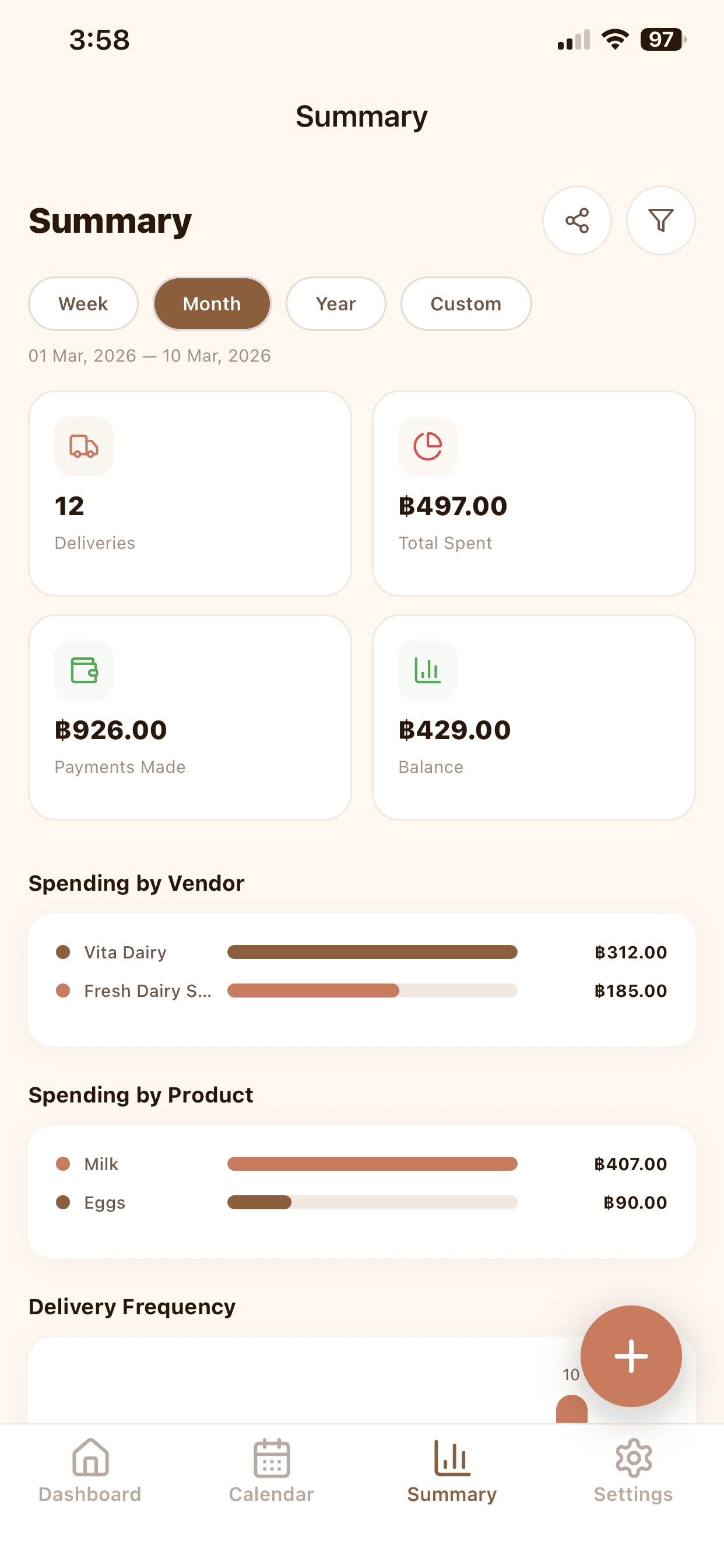
Task: Click the share icon near the Summary heading
Action: [576, 220]
